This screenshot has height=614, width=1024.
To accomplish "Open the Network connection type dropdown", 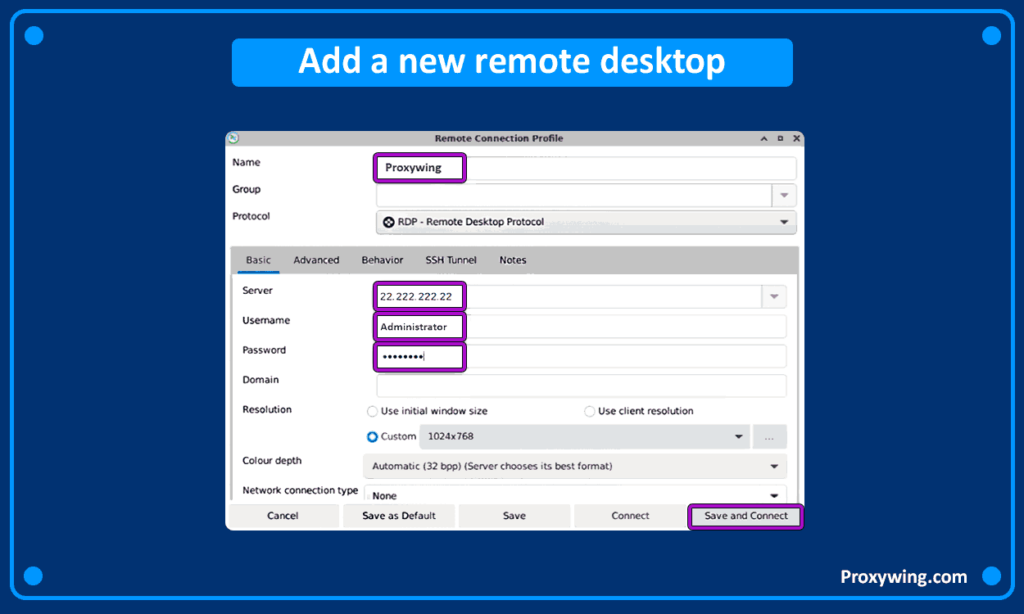I will [575, 496].
